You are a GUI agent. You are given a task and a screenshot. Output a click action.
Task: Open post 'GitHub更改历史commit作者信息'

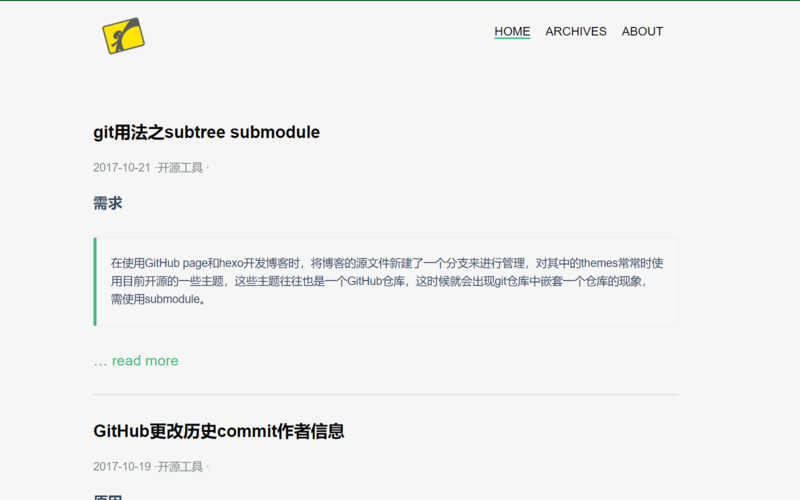coord(219,431)
